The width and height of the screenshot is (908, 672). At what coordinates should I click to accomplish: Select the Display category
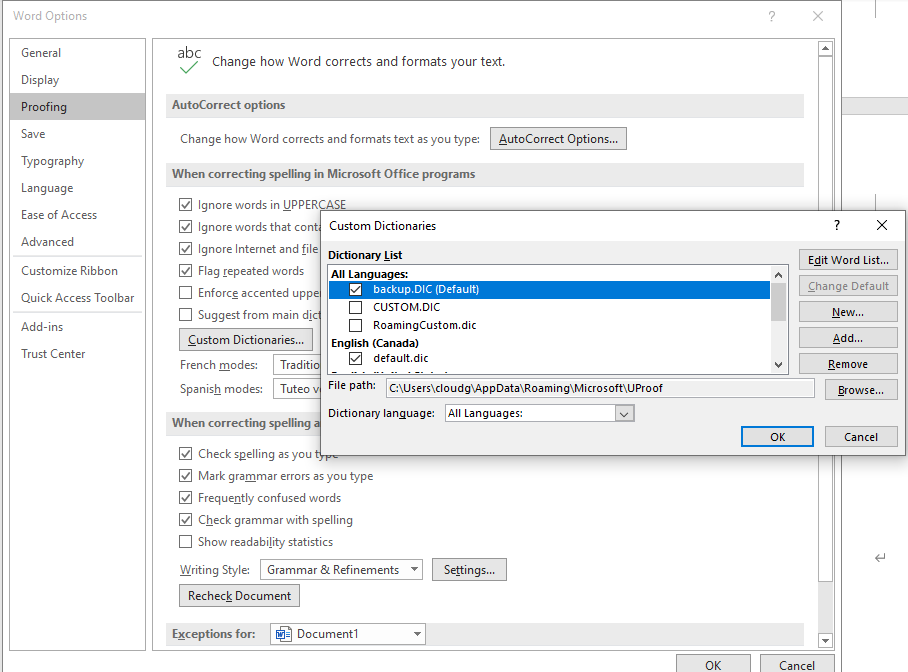coord(77,80)
